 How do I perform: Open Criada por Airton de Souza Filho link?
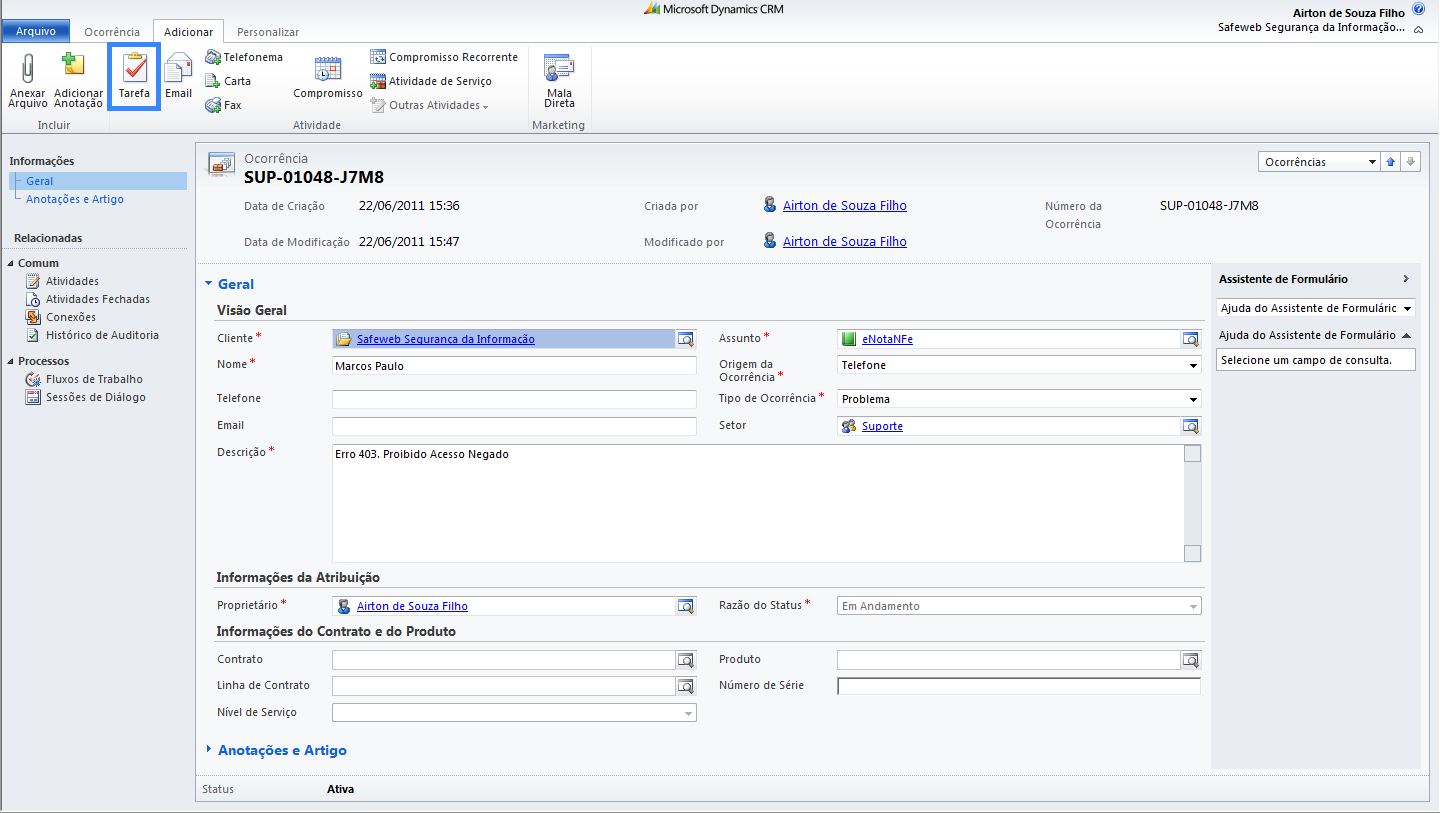point(844,205)
